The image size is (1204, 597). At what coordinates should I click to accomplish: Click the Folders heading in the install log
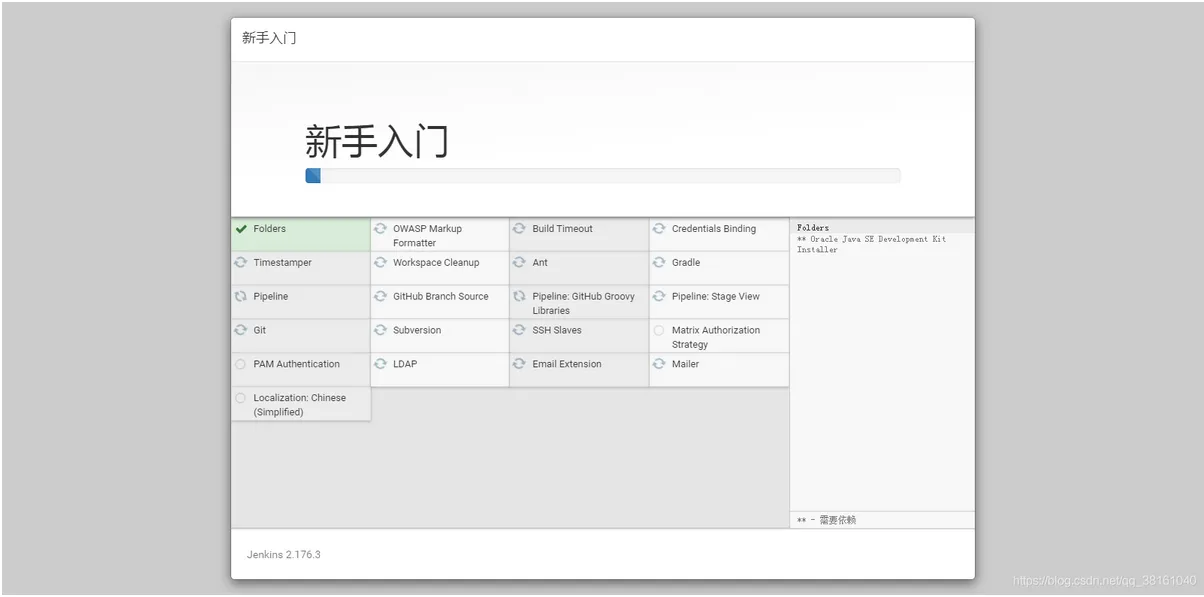pyautogui.click(x=813, y=228)
